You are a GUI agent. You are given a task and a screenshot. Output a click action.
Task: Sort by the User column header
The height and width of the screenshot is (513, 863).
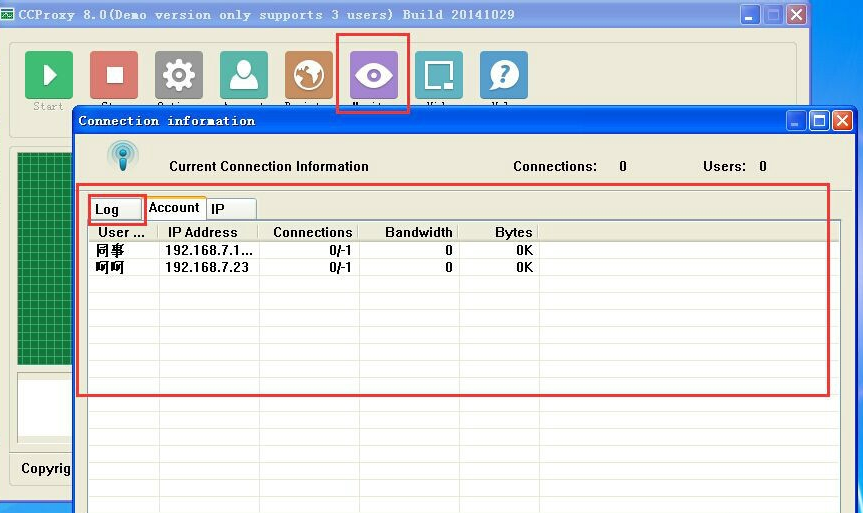coord(123,232)
